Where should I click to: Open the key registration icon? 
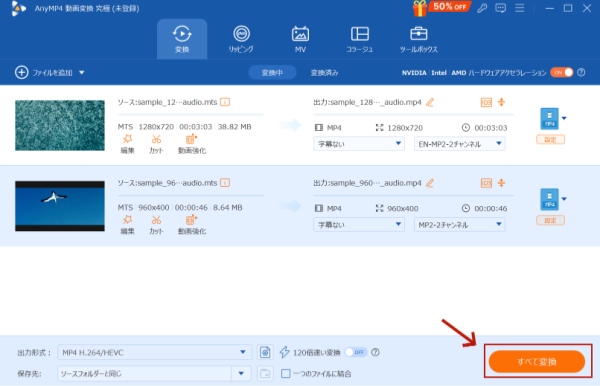pyautogui.click(x=482, y=8)
